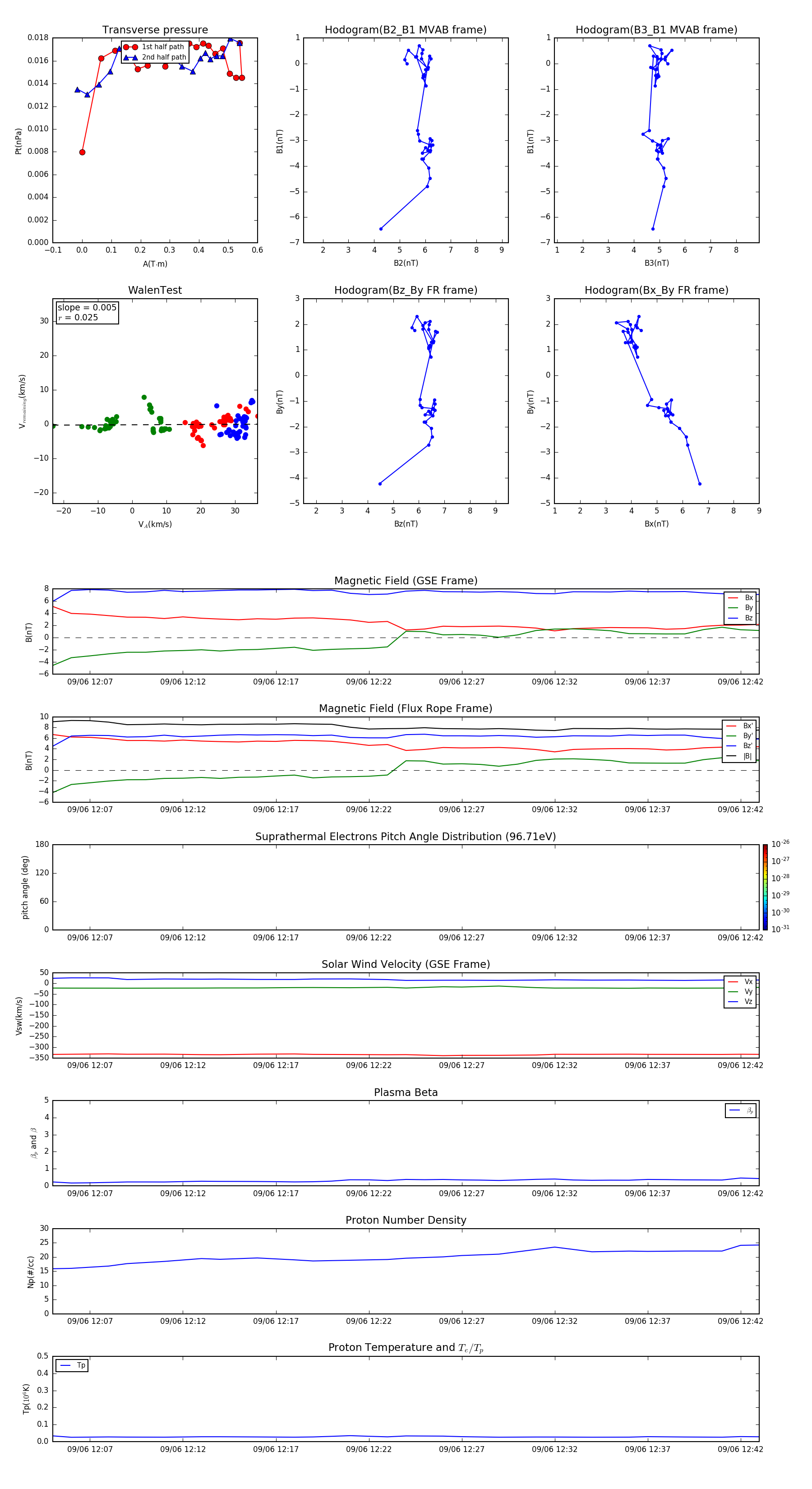Click the 'Hodogram(B3_B1 MVAB frame)' title
Screen dimensions: 812x1489
(656, 30)
